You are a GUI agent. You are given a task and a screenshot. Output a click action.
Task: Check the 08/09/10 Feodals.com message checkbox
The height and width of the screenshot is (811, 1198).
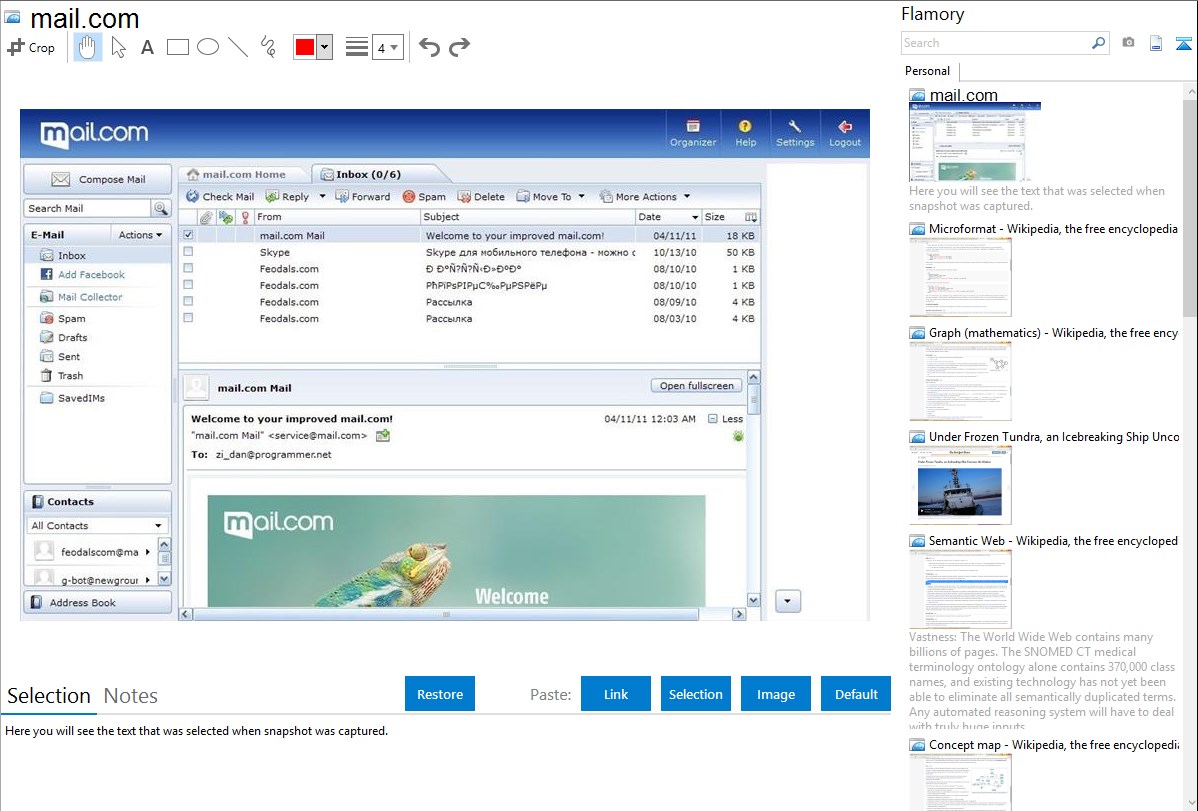click(x=188, y=301)
